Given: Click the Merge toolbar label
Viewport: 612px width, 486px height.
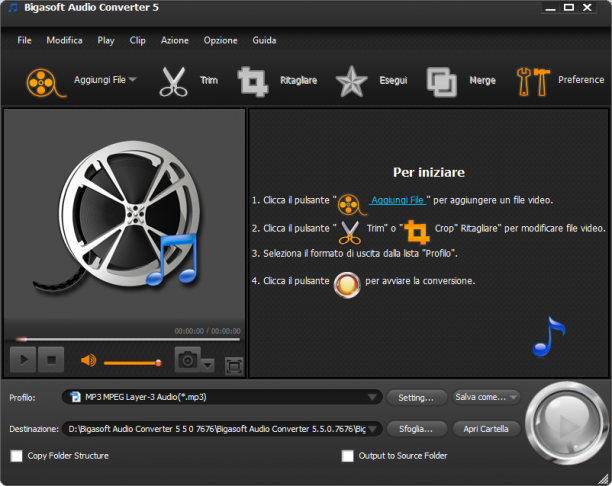Looking at the screenshot, I should coord(482,80).
